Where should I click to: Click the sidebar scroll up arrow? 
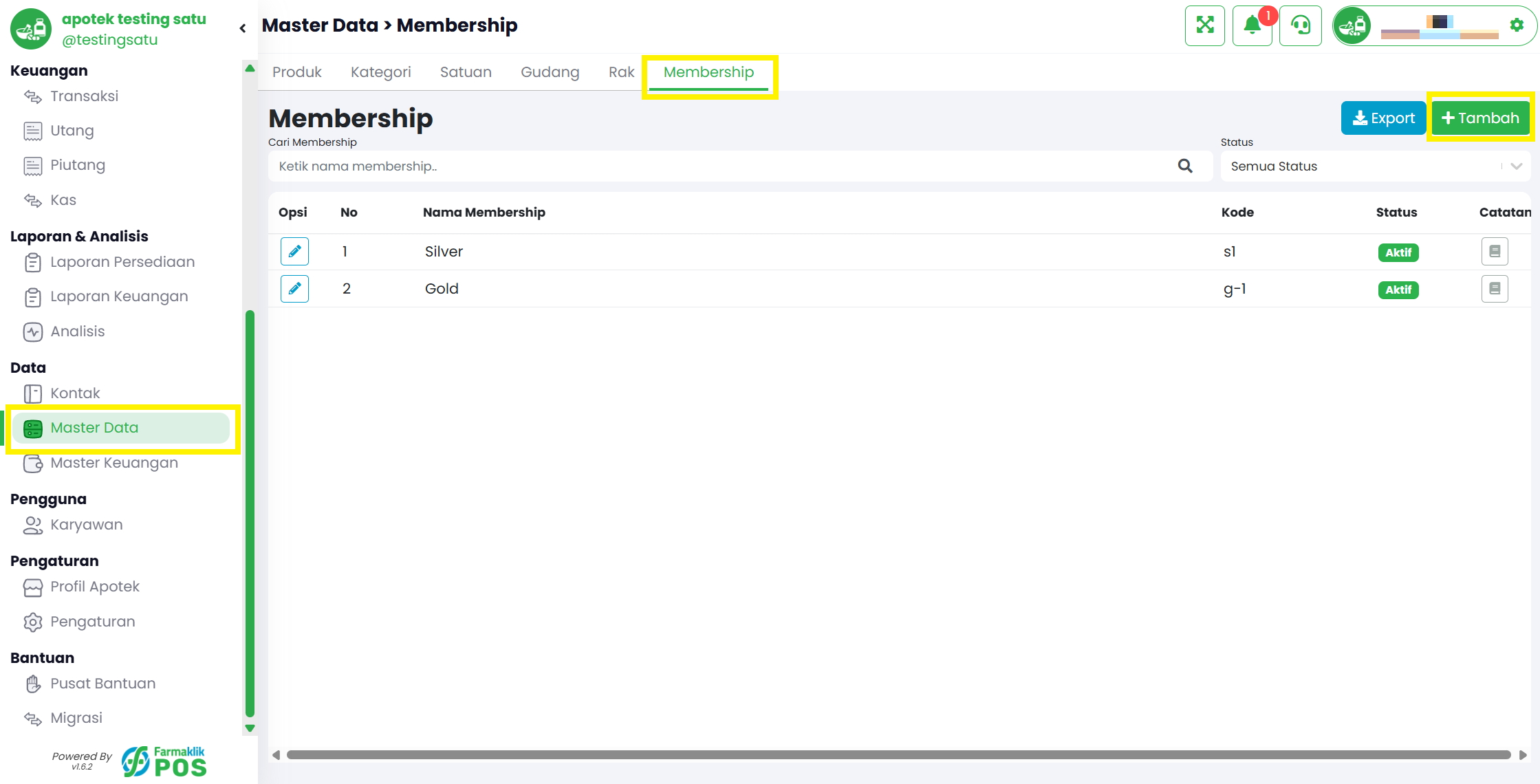[250, 68]
